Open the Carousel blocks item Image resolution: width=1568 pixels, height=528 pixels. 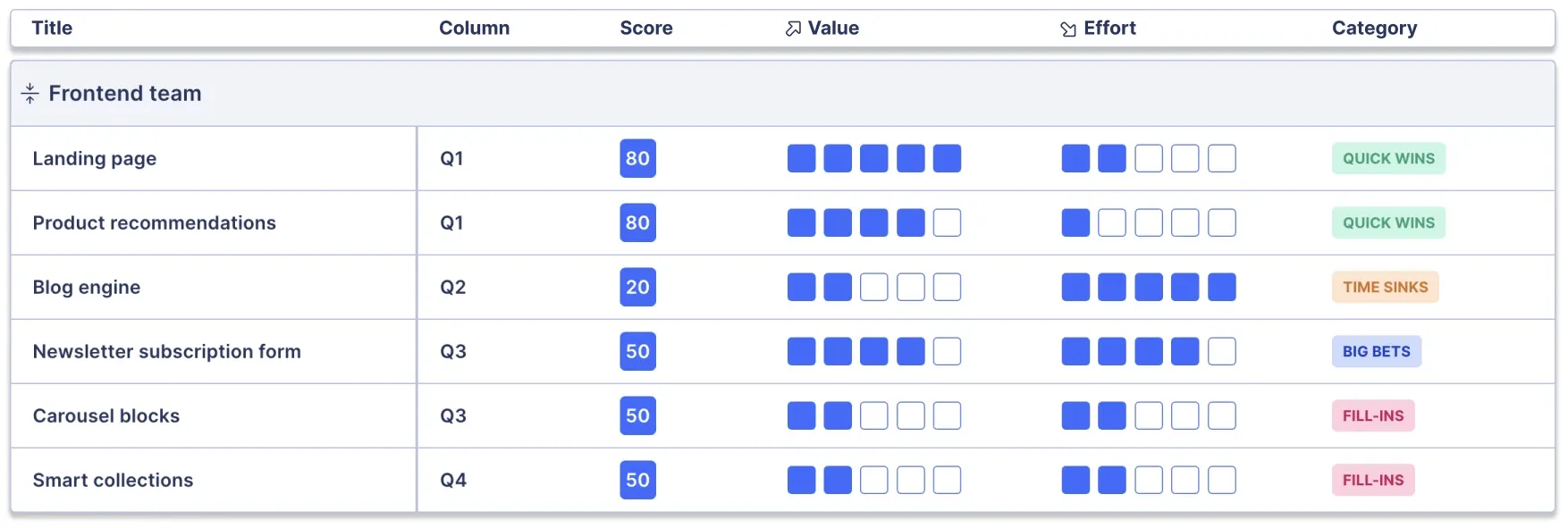coord(105,415)
